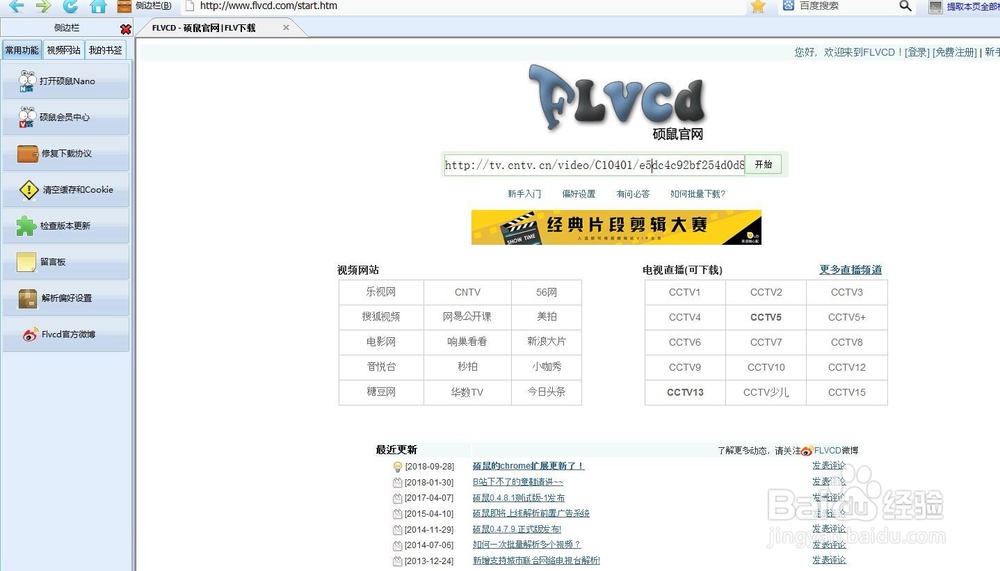Open the 有问必答 link
Screen dimensions: 1000x571
click(x=633, y=194)
